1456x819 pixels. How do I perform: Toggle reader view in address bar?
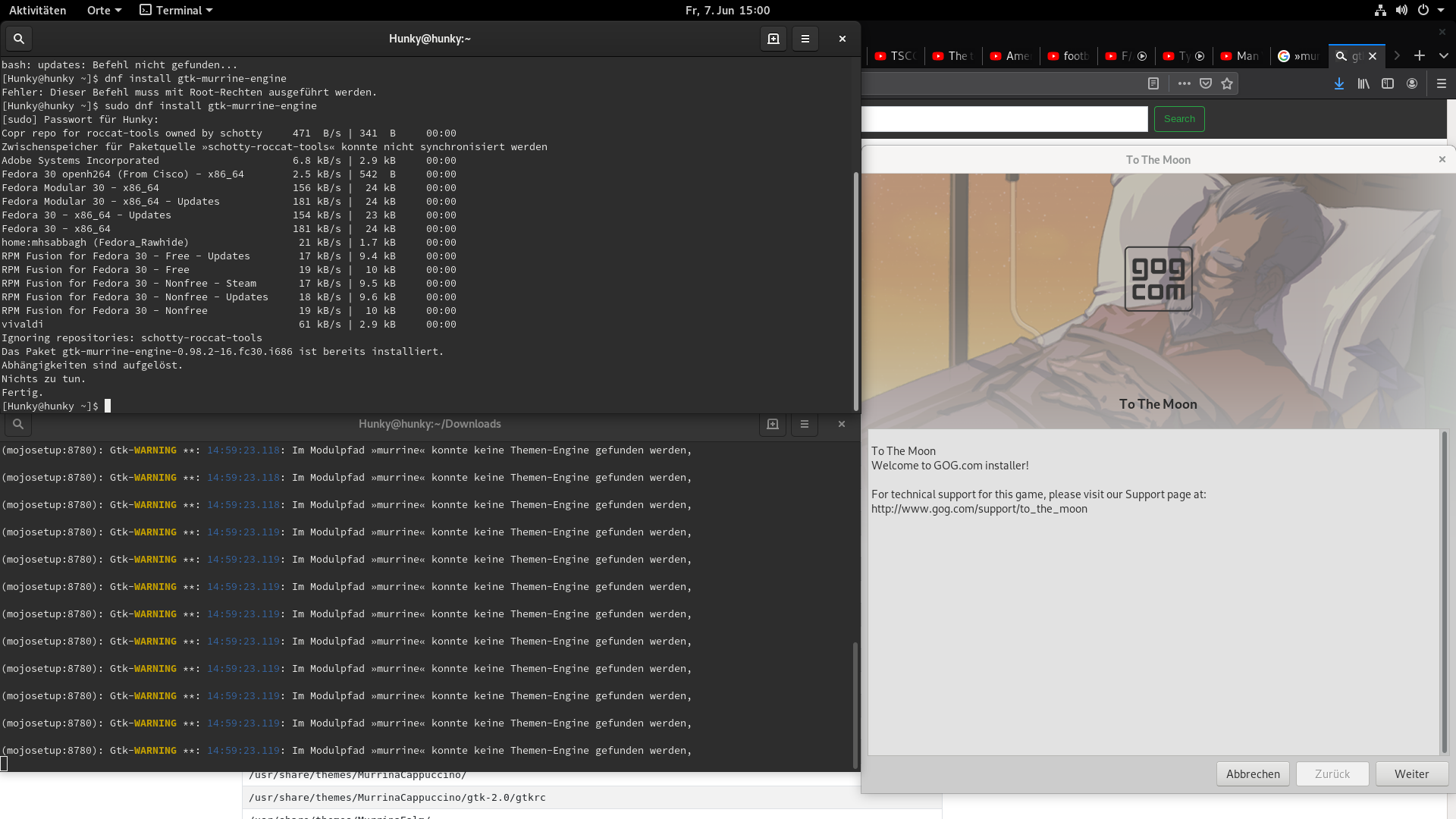[x=1153, y=83]
